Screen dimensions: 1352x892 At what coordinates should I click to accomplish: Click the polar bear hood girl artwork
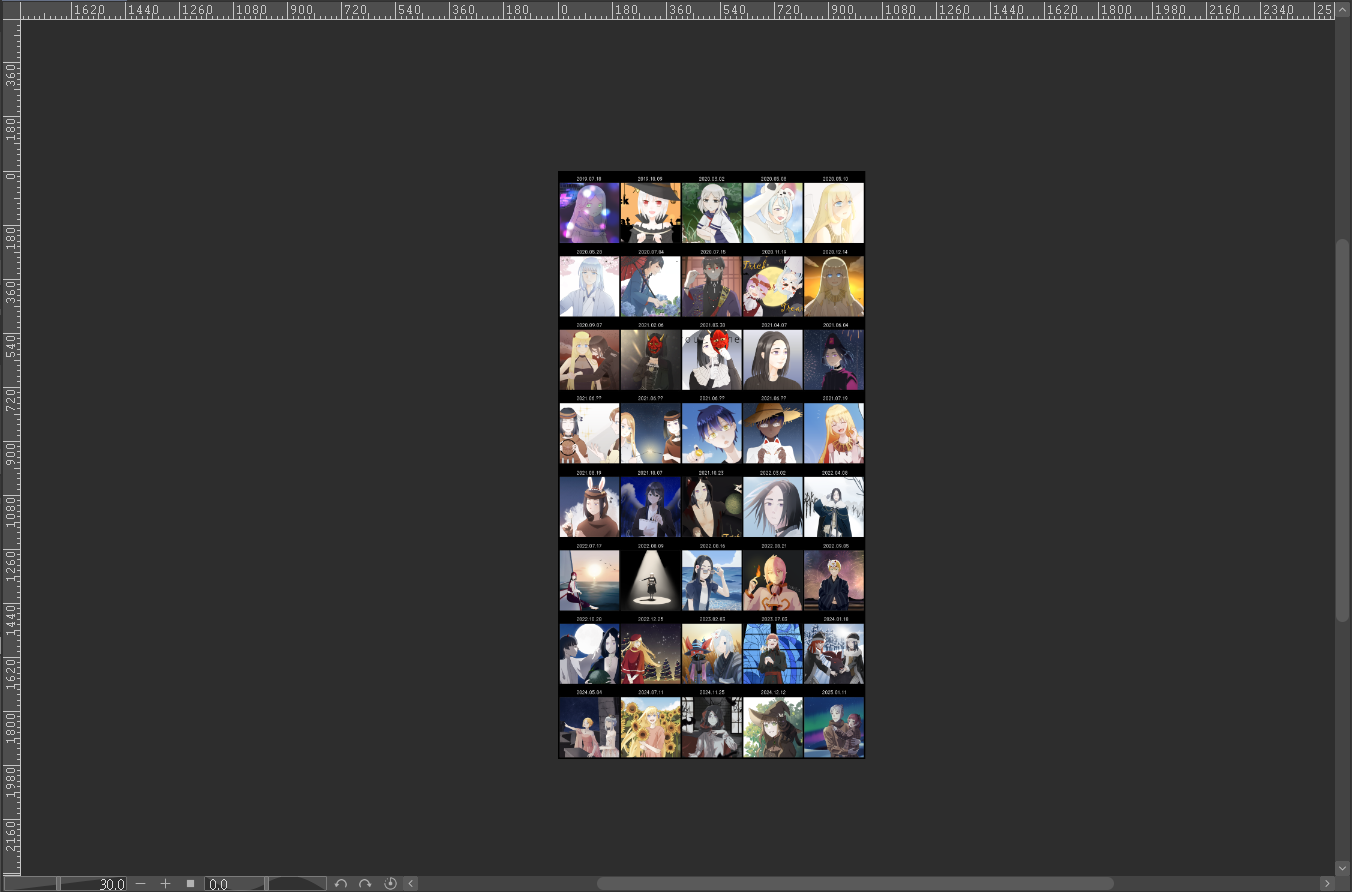(x=773, y=213)
